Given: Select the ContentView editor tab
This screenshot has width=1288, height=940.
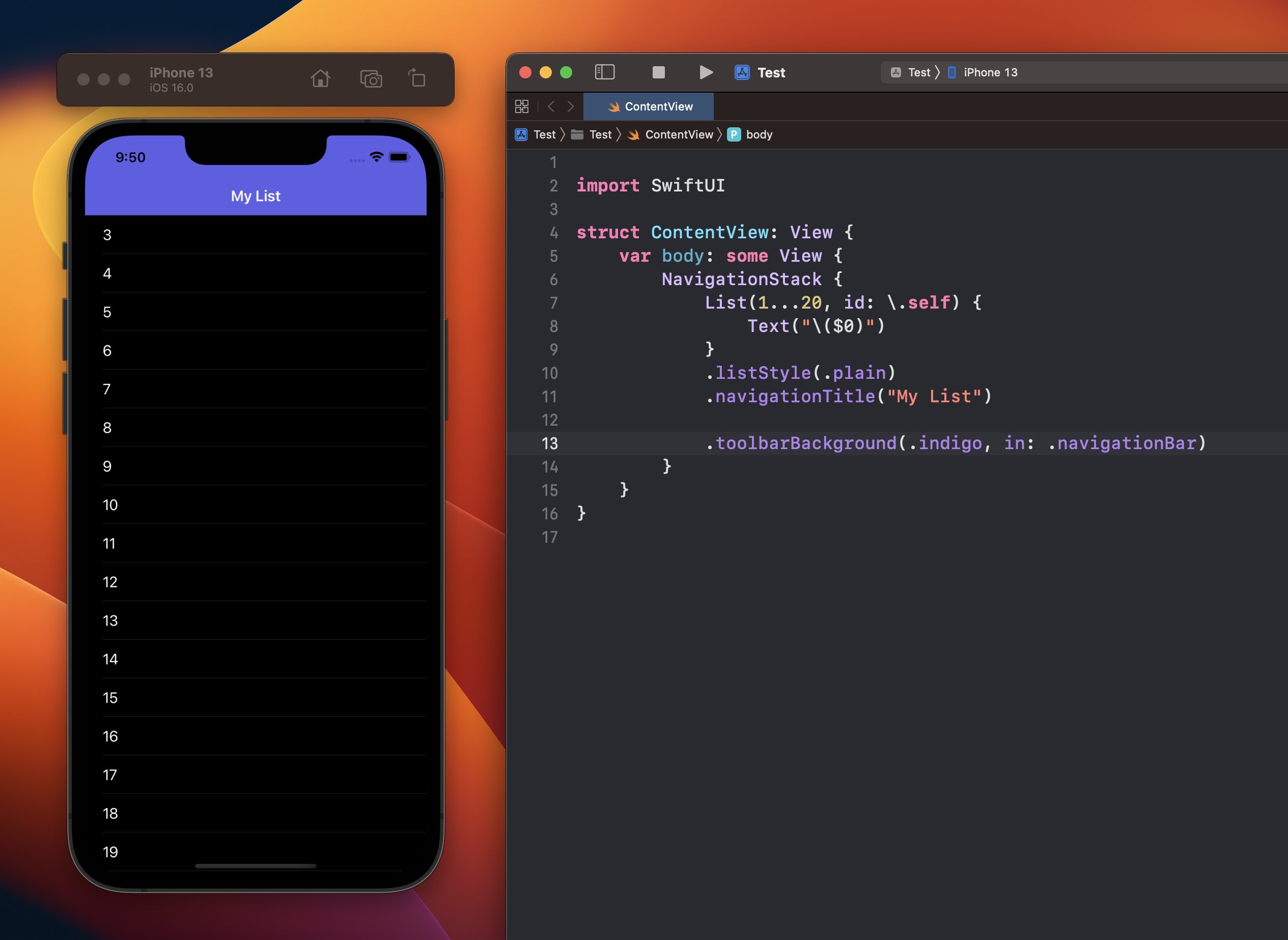Looking at the screenshot, I should click(649, 106).
